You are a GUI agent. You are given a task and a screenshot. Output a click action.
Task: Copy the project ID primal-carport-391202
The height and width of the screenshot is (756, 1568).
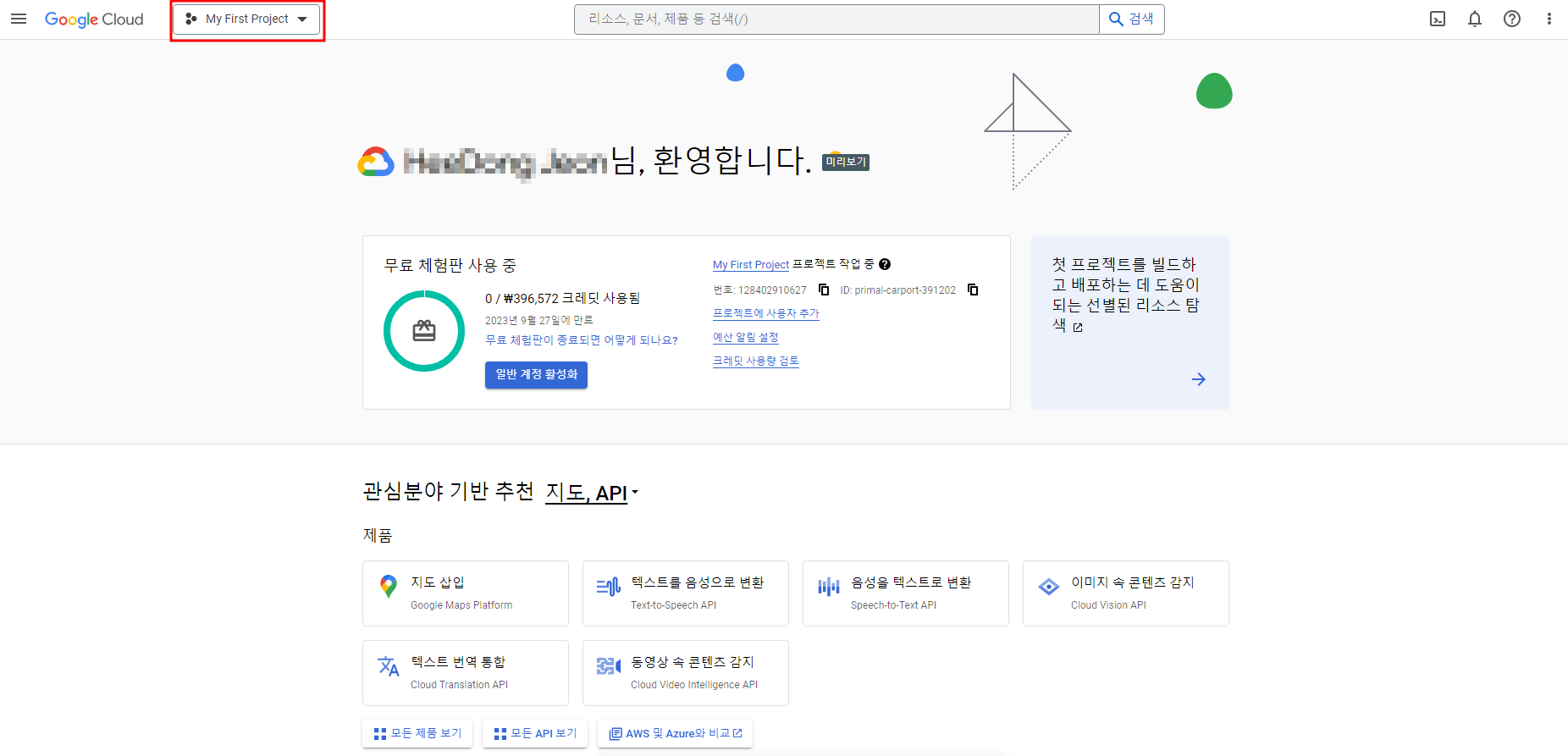973,290
